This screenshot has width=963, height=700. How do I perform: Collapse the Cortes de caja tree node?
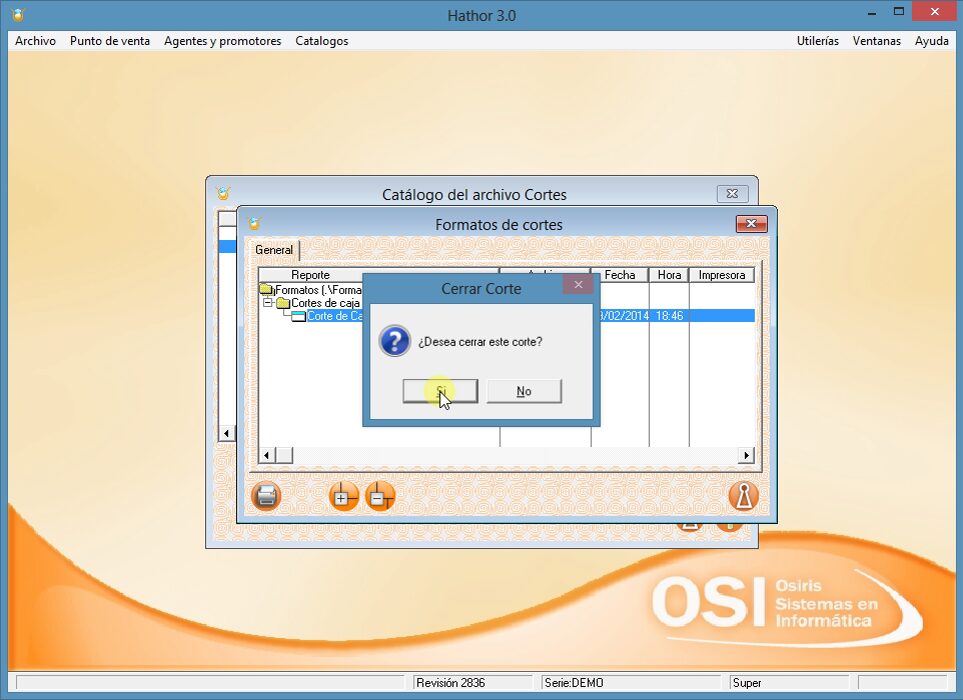tap(268, 303)
